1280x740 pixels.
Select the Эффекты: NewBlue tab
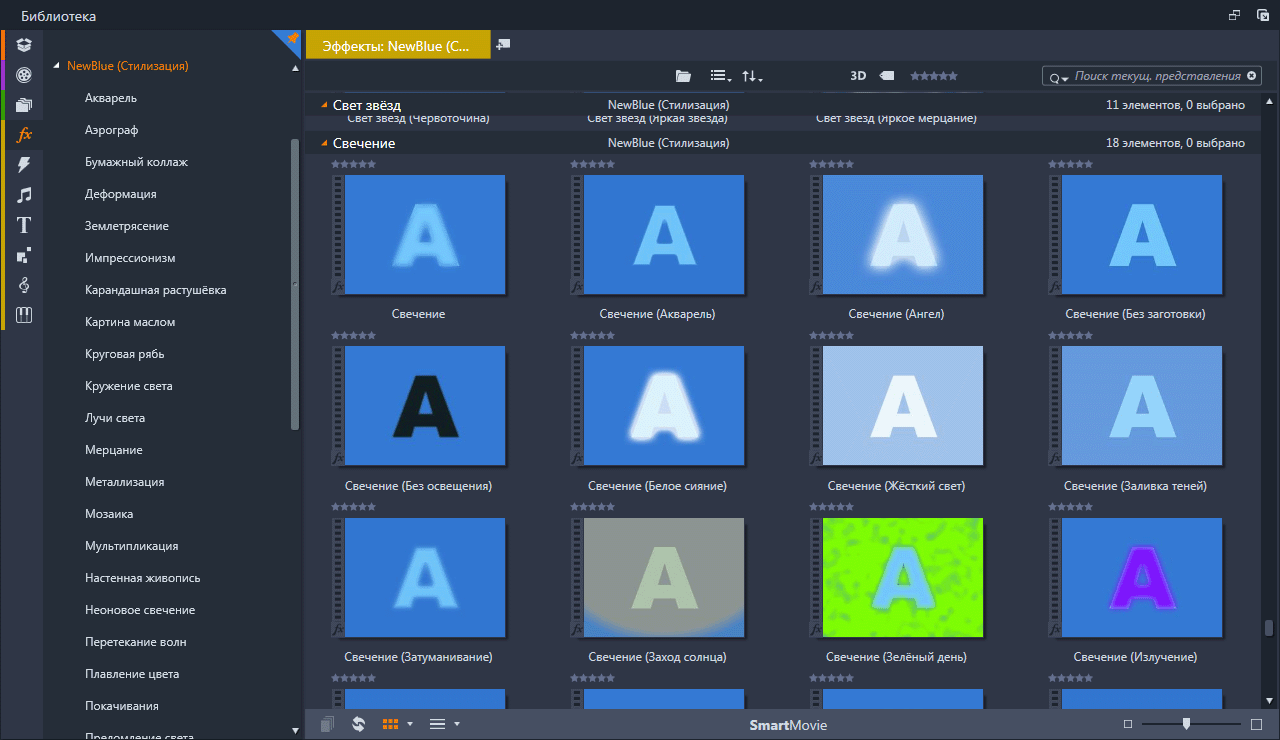point(398,46)
